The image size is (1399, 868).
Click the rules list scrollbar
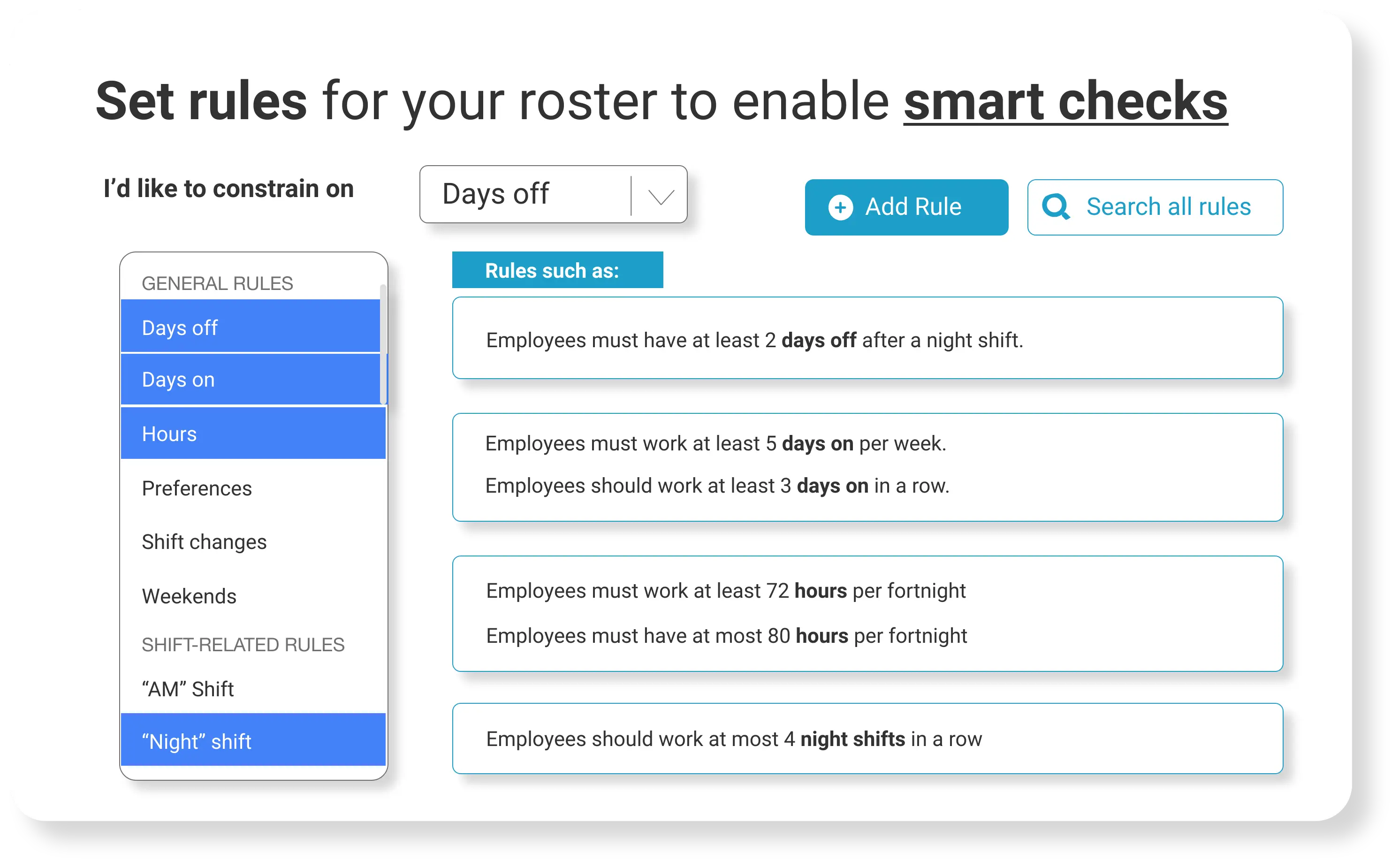point(383,344)
